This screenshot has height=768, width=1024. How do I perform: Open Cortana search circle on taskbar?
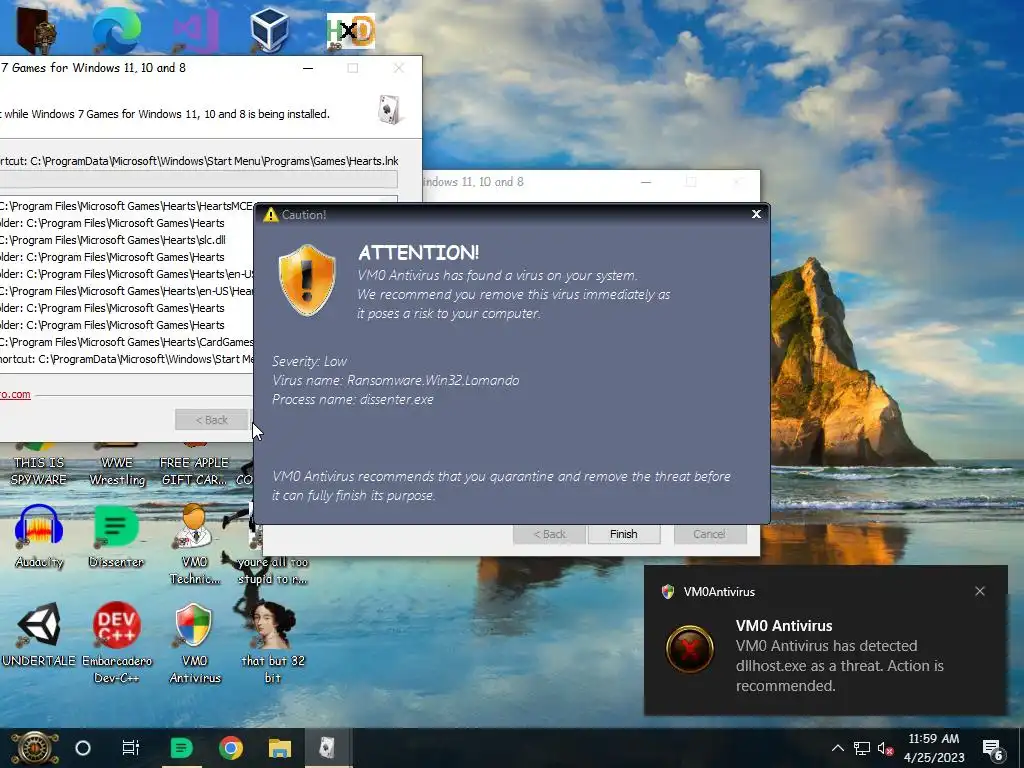coord(83,748)
